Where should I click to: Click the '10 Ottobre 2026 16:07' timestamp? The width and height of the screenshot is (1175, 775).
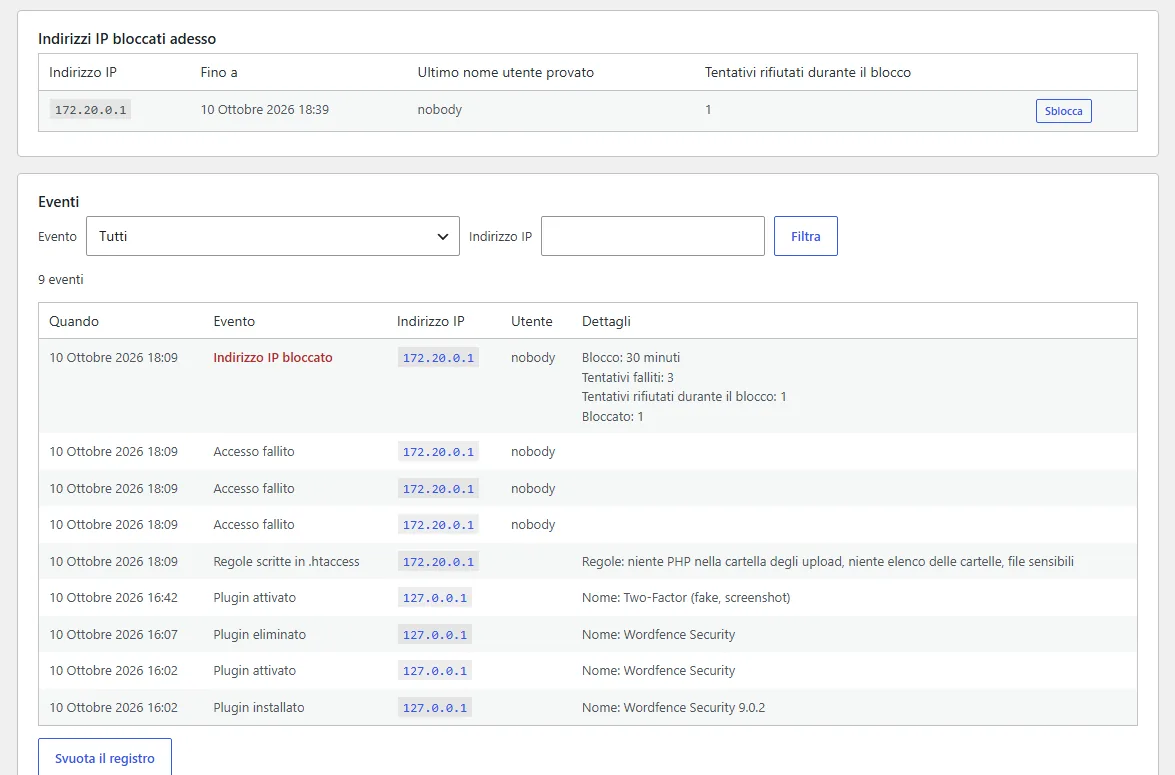pos(114,634)
